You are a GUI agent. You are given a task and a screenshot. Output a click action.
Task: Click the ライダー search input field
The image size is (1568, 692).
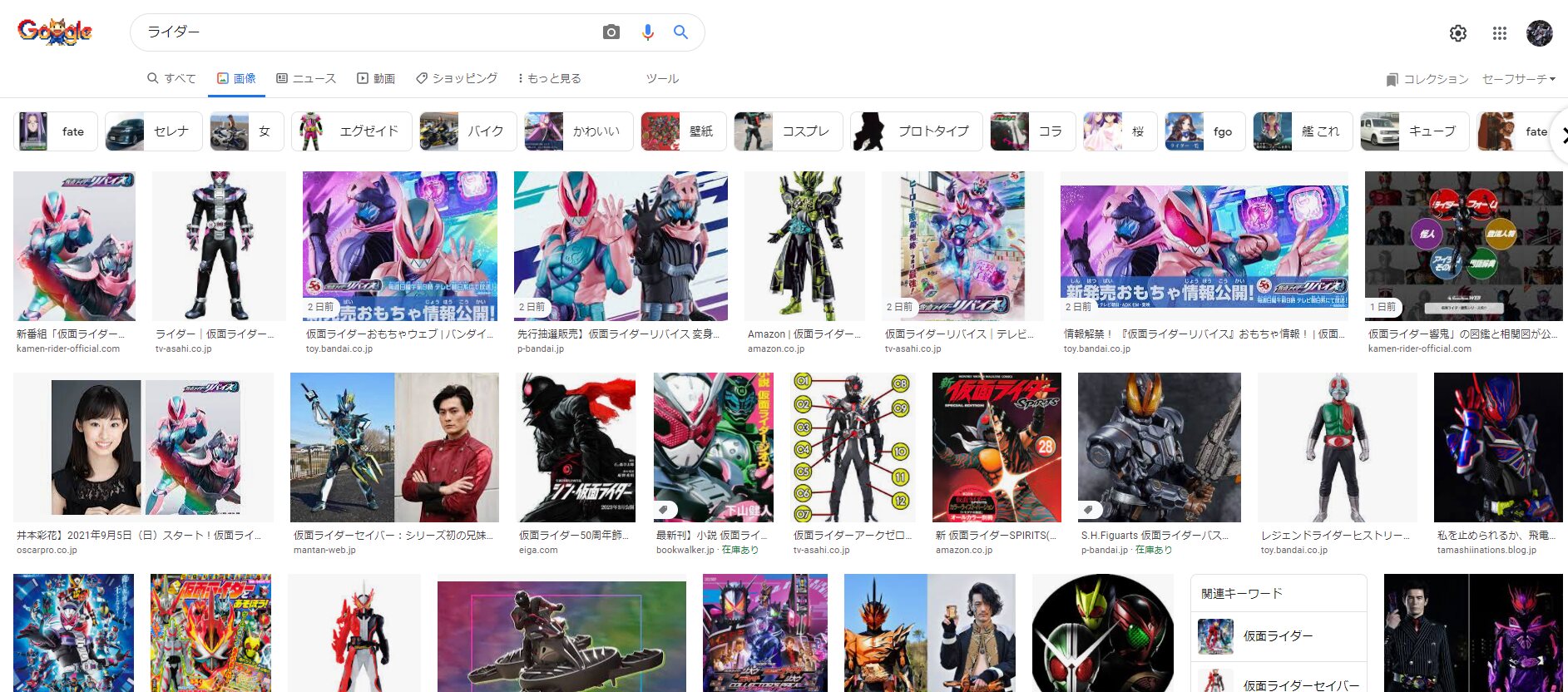tap(366, 32)
